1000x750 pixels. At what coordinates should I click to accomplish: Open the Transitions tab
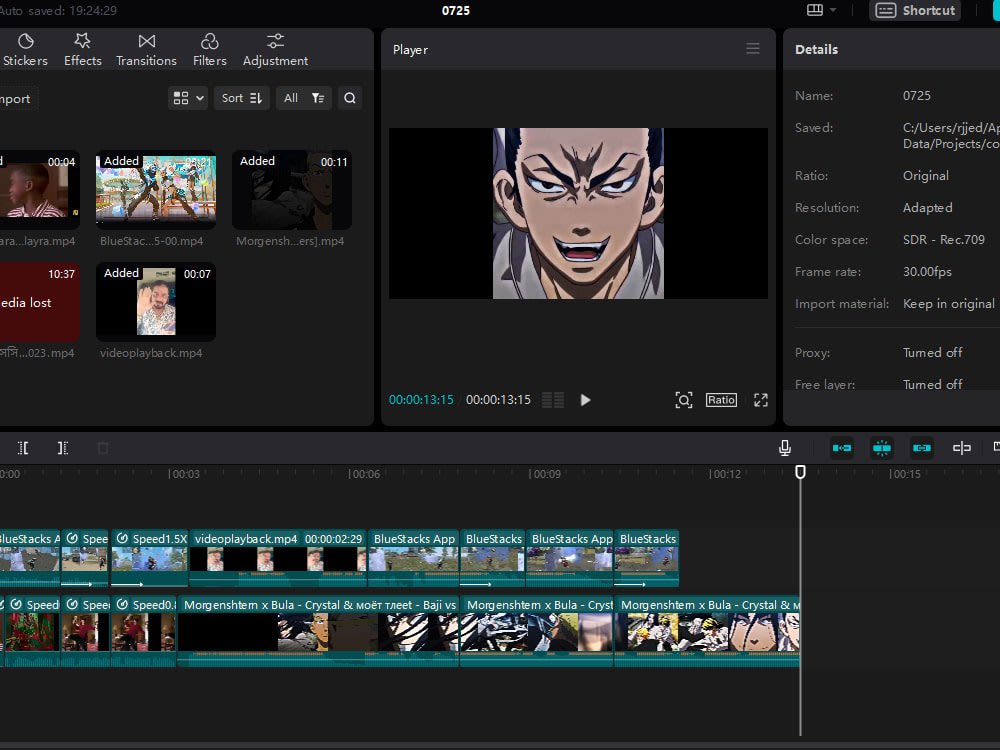146,50
